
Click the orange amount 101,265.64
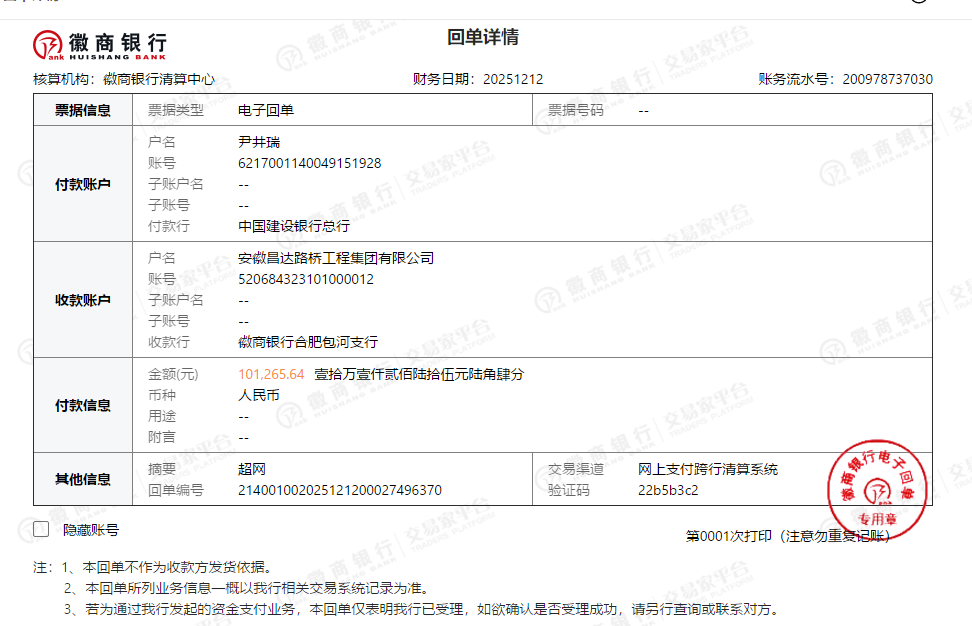271,374
